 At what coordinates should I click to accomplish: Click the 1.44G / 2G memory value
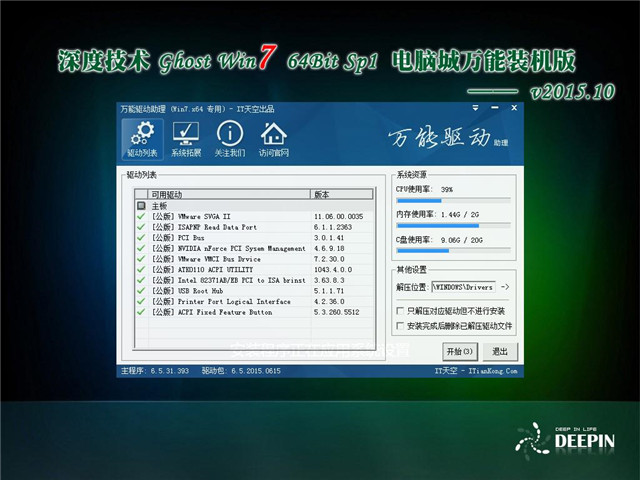tap(460, 214)
